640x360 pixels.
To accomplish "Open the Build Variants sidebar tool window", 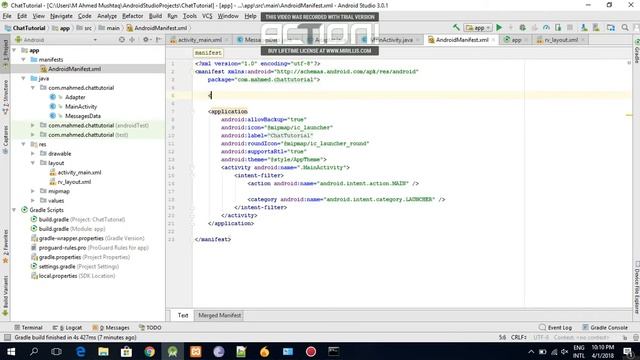I will point(5,295).
